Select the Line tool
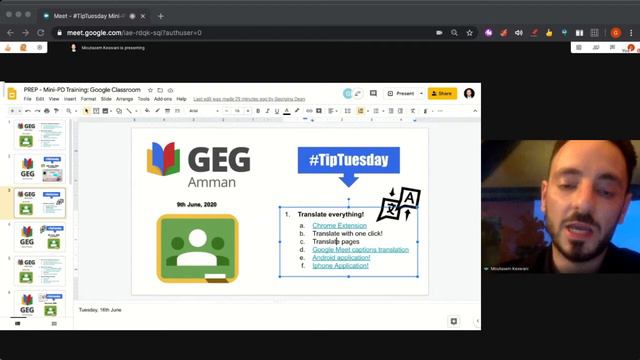 click(129, 111)
